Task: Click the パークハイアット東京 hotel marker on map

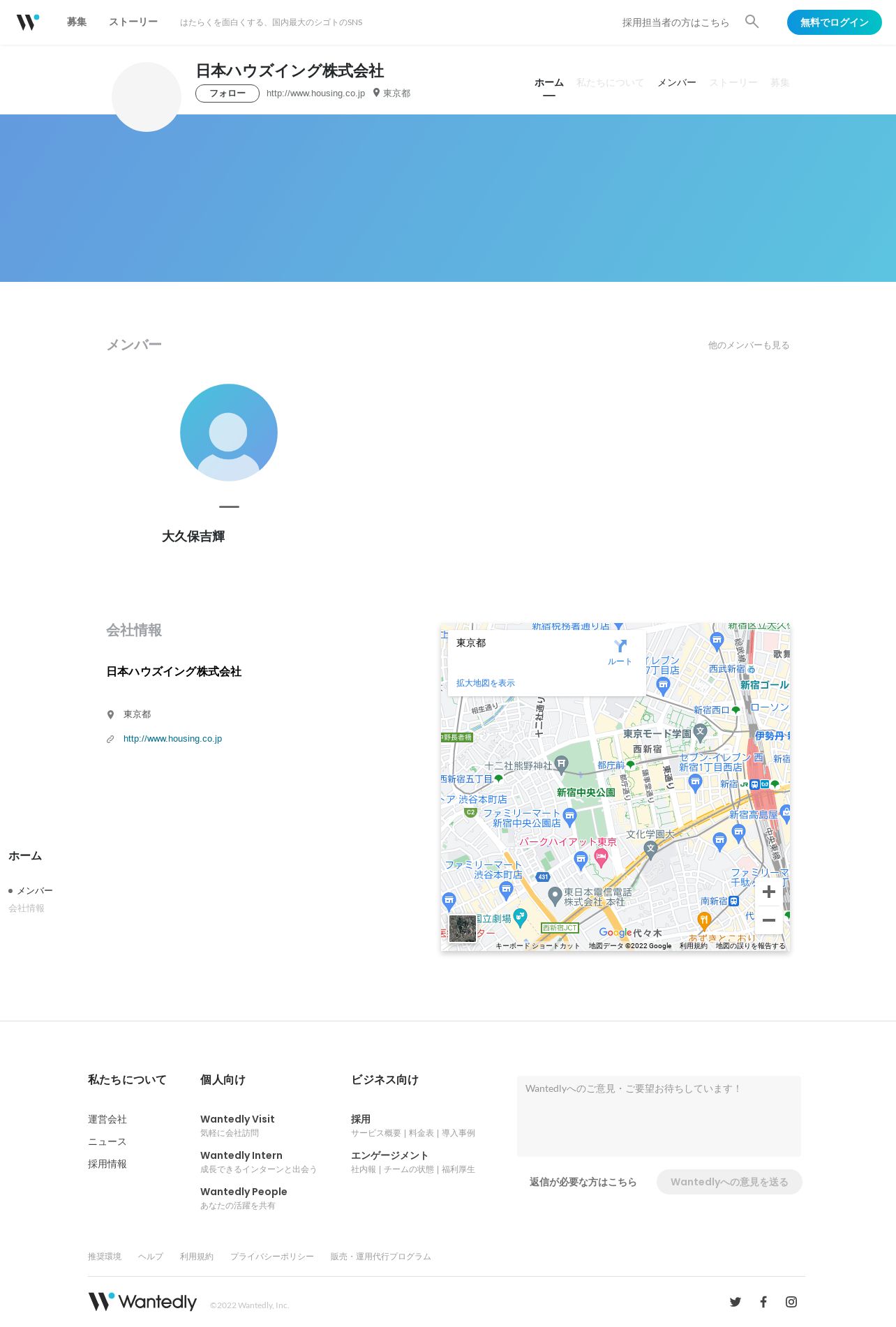Action: pos(601,858)
